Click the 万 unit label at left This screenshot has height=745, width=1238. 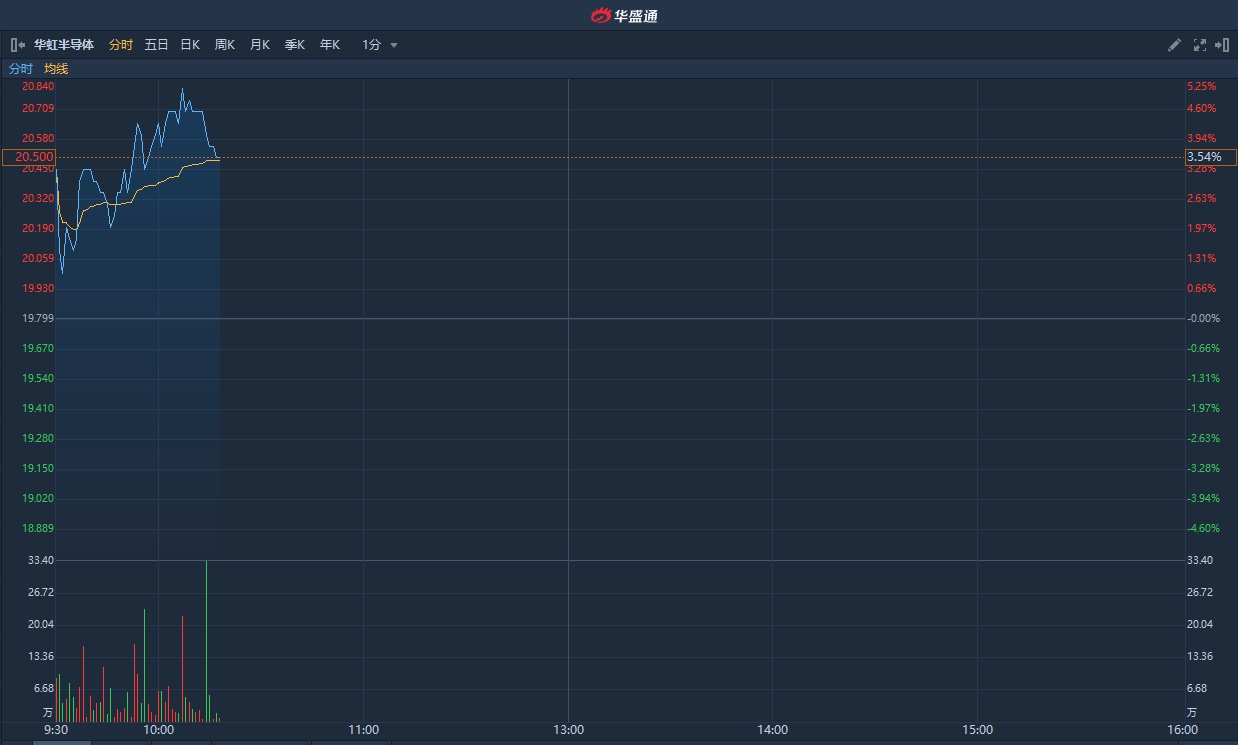[x=47, y=712]
